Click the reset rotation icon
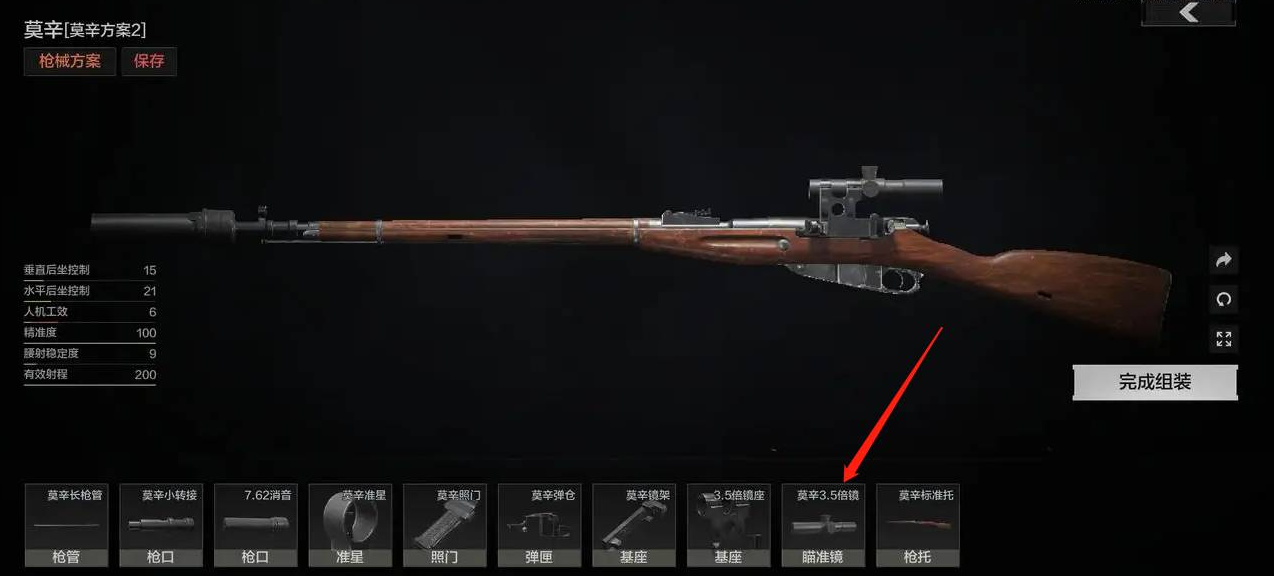Screen dimensions: 1274x576 point(1223,299)
